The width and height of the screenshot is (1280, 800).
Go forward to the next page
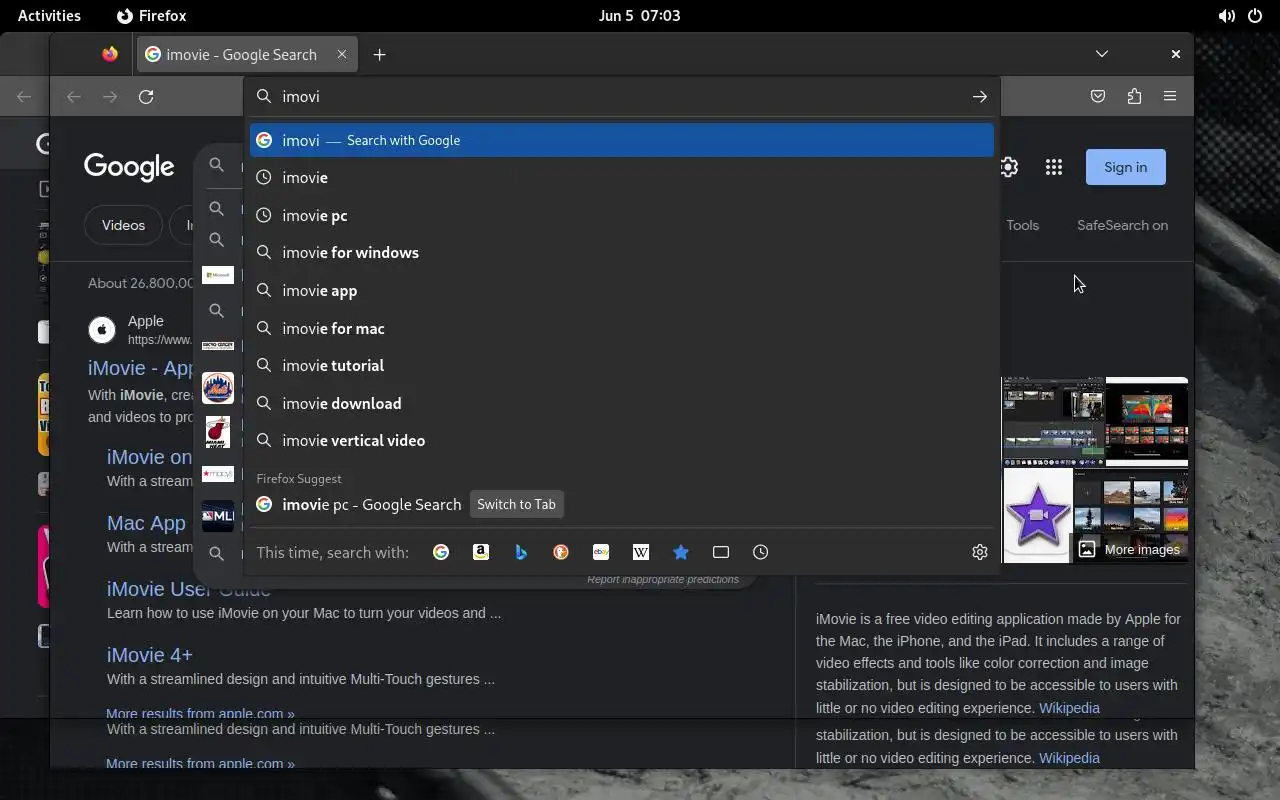pos(110,97)
